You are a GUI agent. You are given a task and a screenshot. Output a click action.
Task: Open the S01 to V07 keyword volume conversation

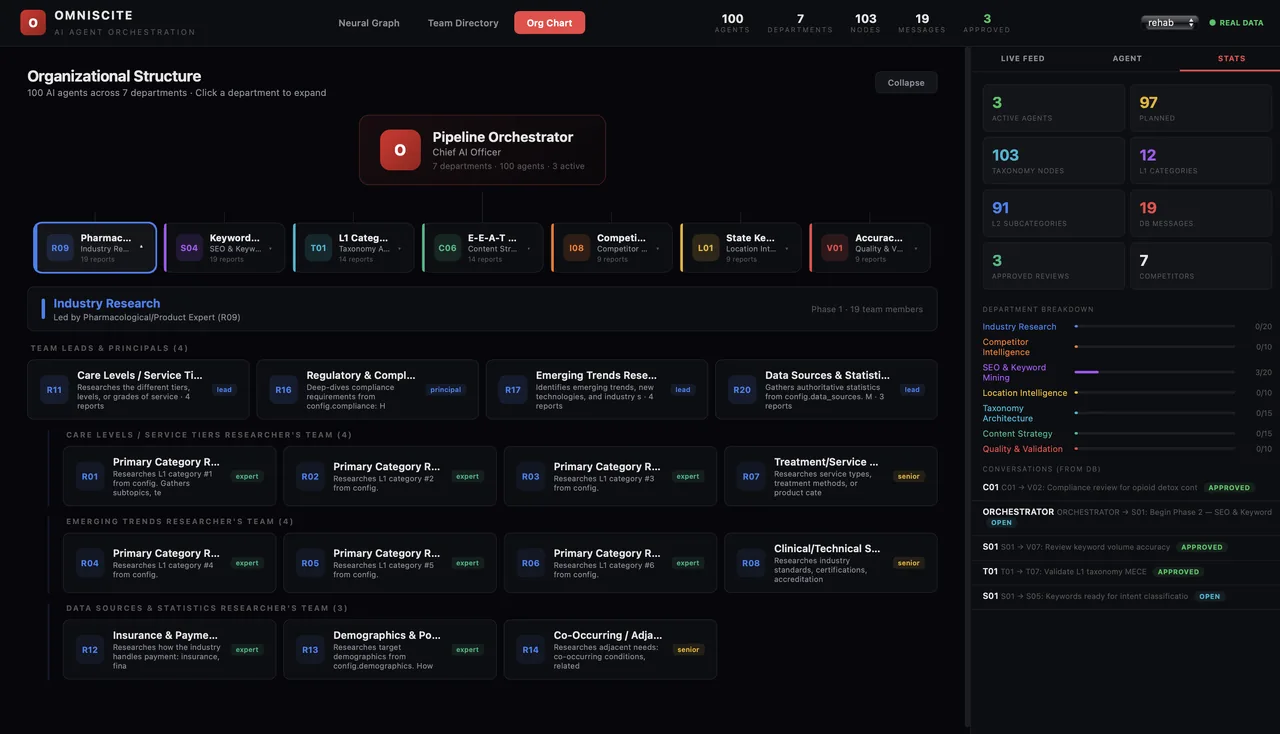pyautogui.click(x=1125, y=547)
